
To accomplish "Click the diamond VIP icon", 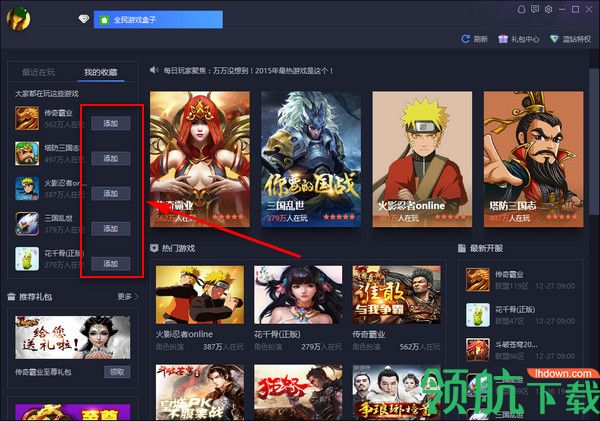I will [x=84, y=19].
